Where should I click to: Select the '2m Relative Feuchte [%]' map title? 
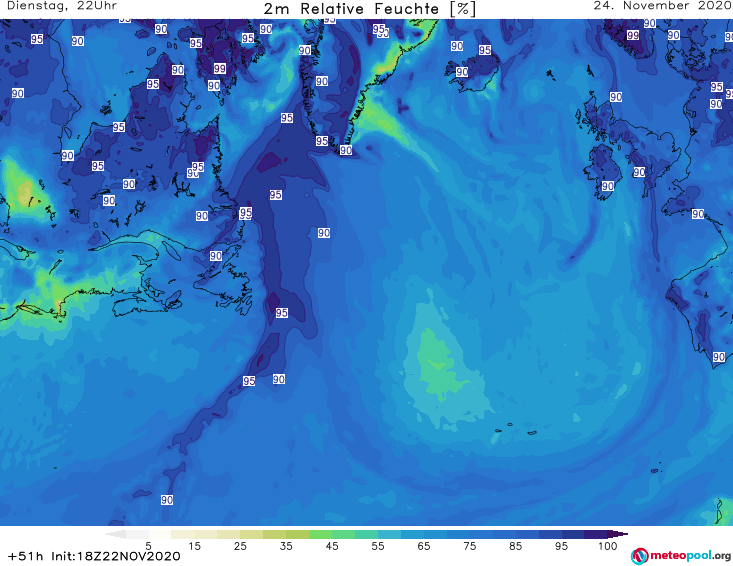369,9
